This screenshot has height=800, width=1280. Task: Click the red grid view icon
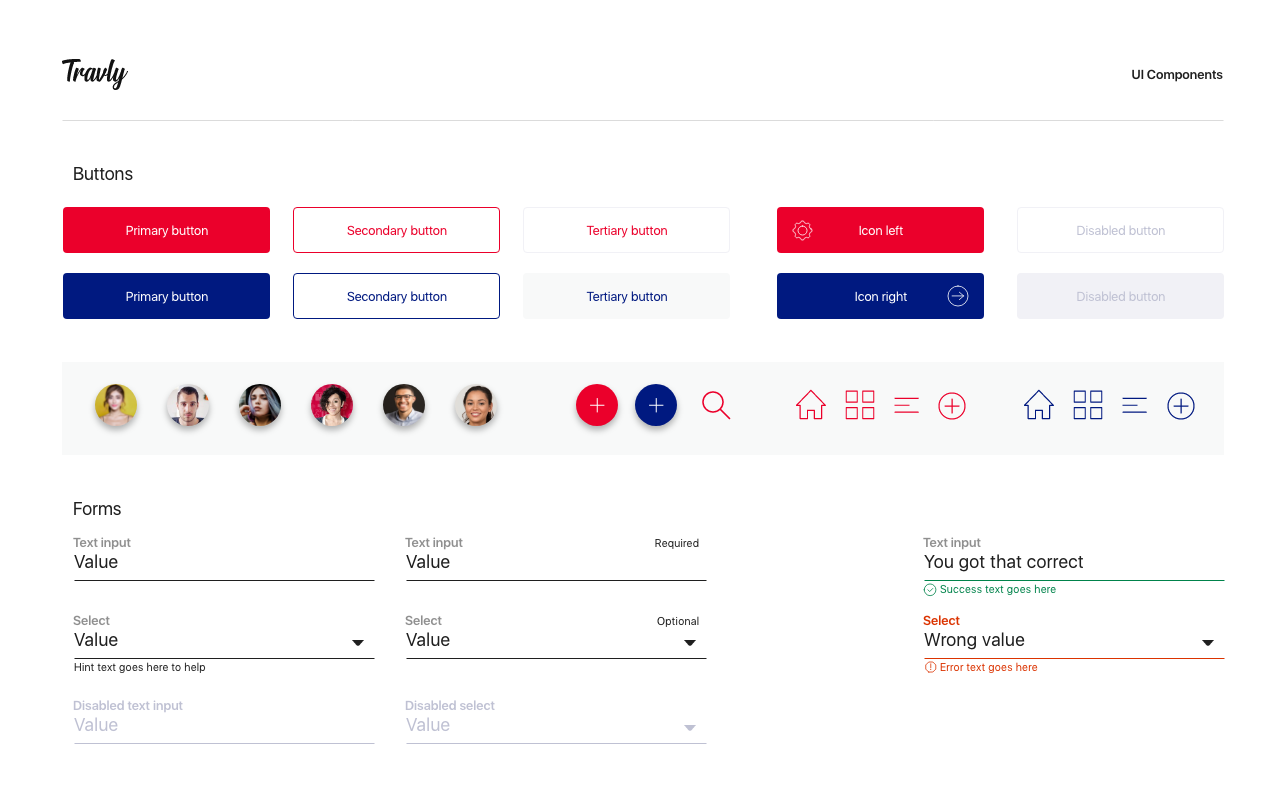tap(860, 405)
